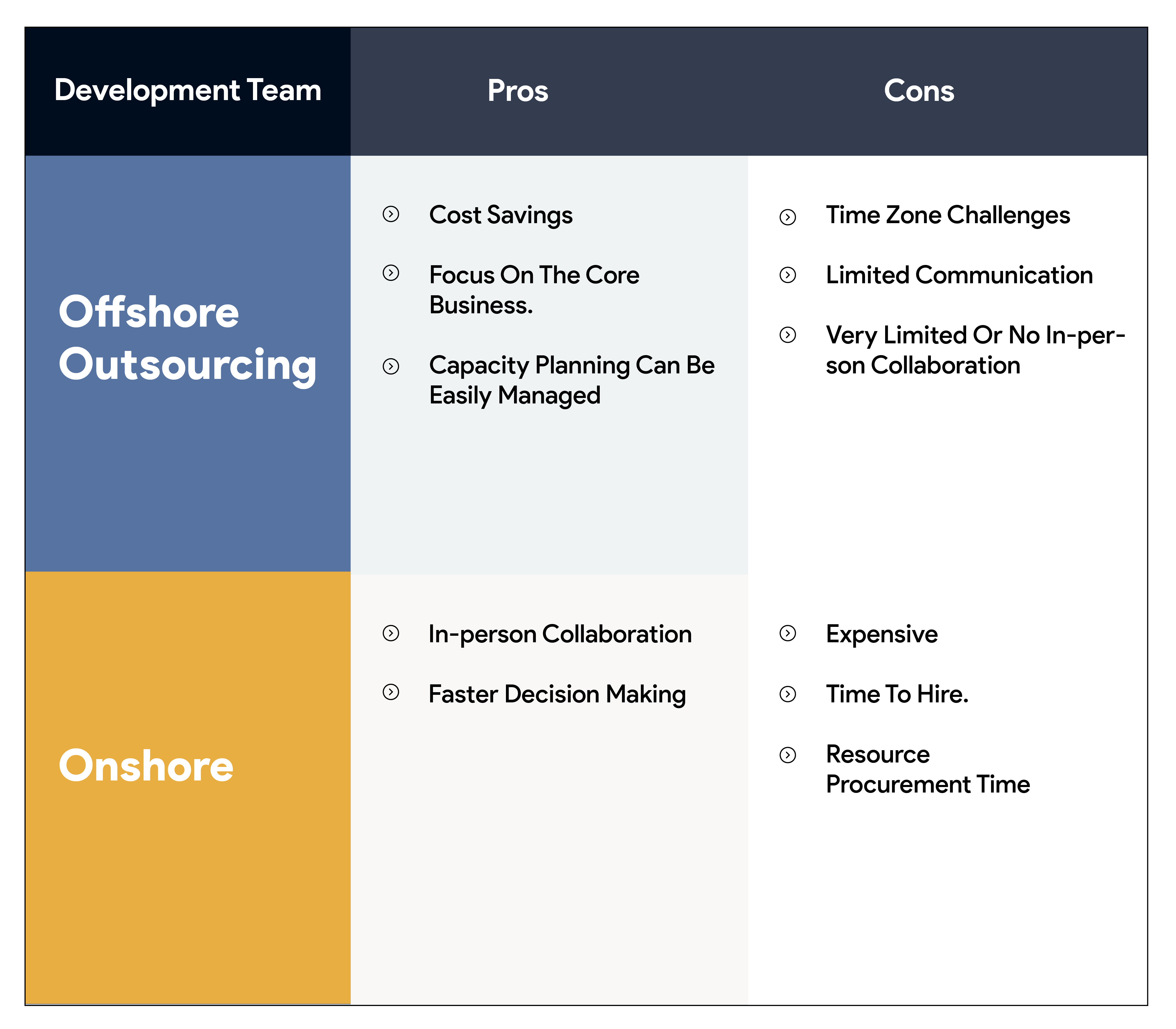Viewport: 1176px width, 1029px height.
Task: Click the Cost Savings text
Action: tap(501, 215)
